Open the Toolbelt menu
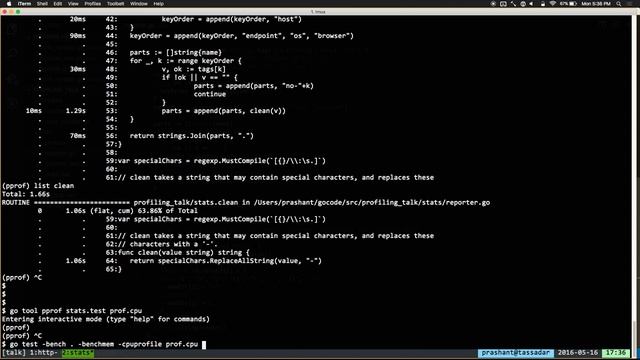Image resolution: width=640 pixels, height=360 pixels. tap(116, 4)
